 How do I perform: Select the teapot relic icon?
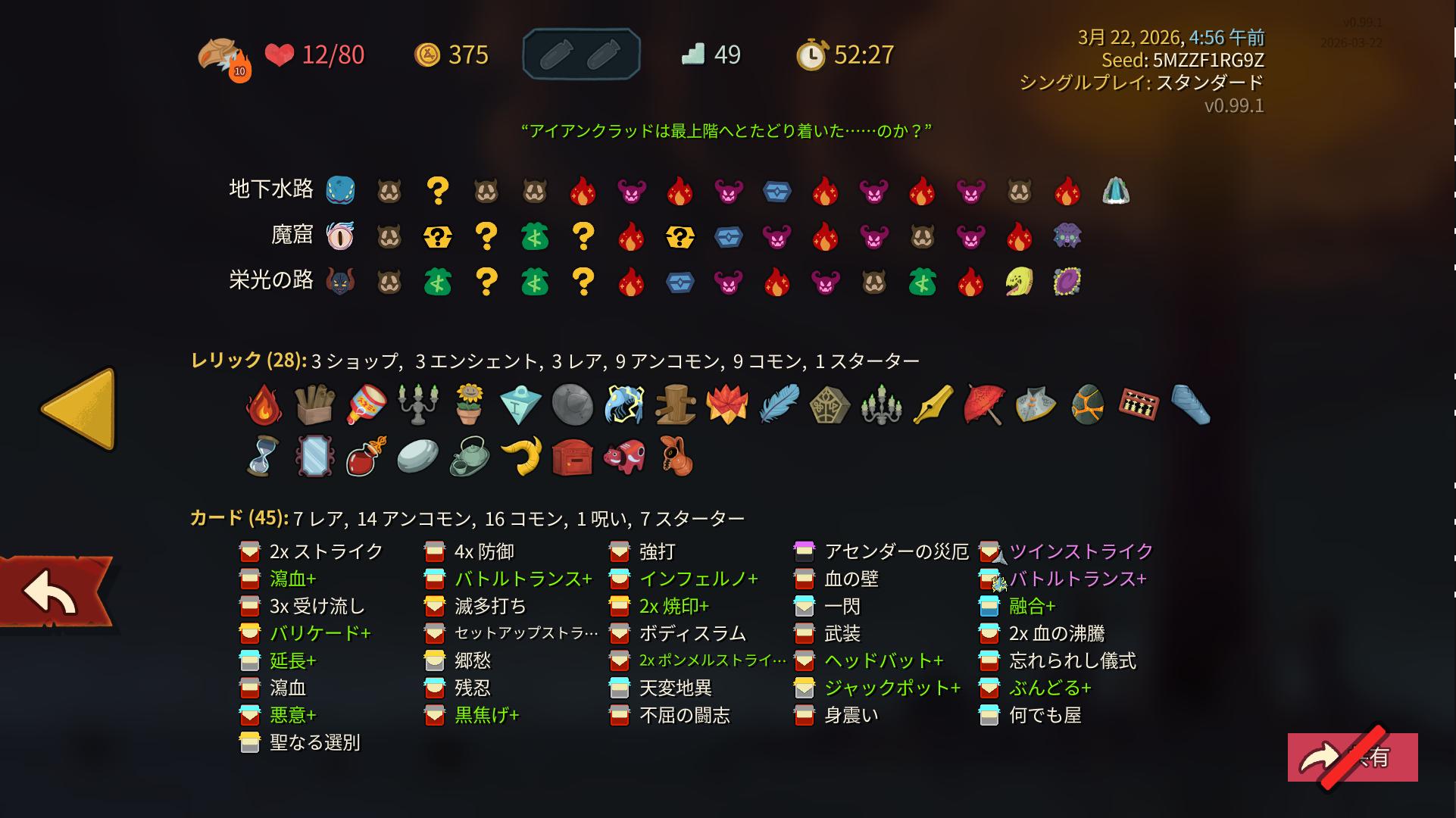469,456
